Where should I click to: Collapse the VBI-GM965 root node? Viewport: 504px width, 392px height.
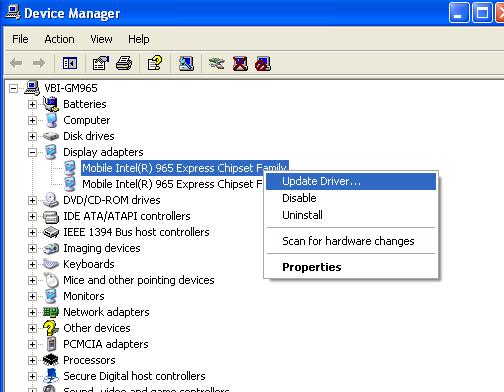pyautogui.click(x=14, y=88)
